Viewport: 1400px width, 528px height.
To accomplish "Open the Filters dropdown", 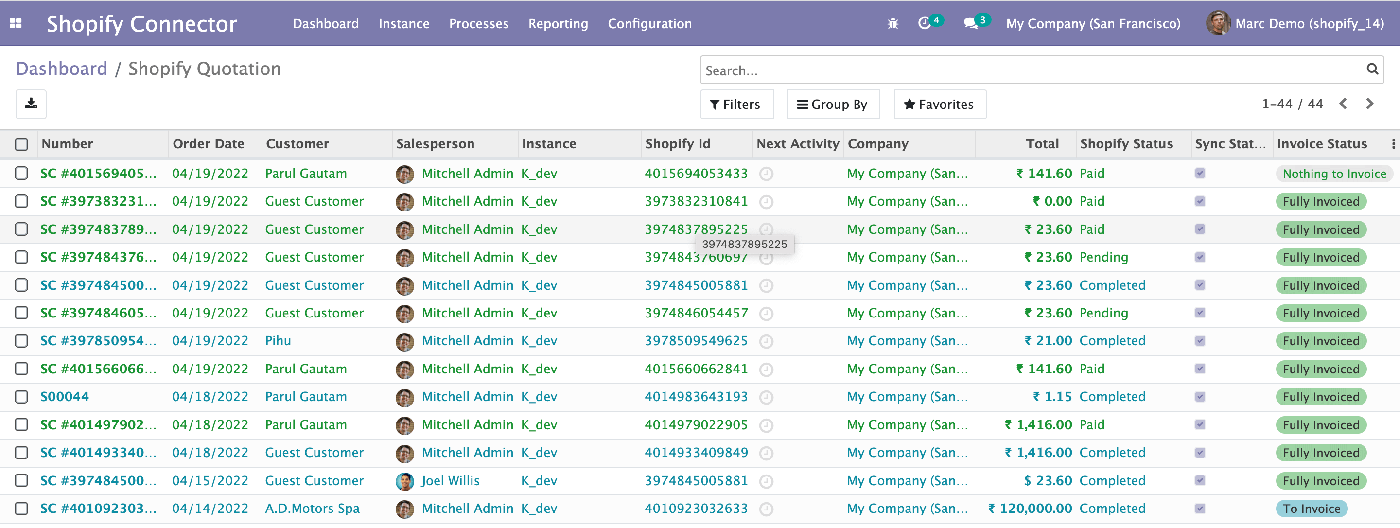I will click(736, 104).
